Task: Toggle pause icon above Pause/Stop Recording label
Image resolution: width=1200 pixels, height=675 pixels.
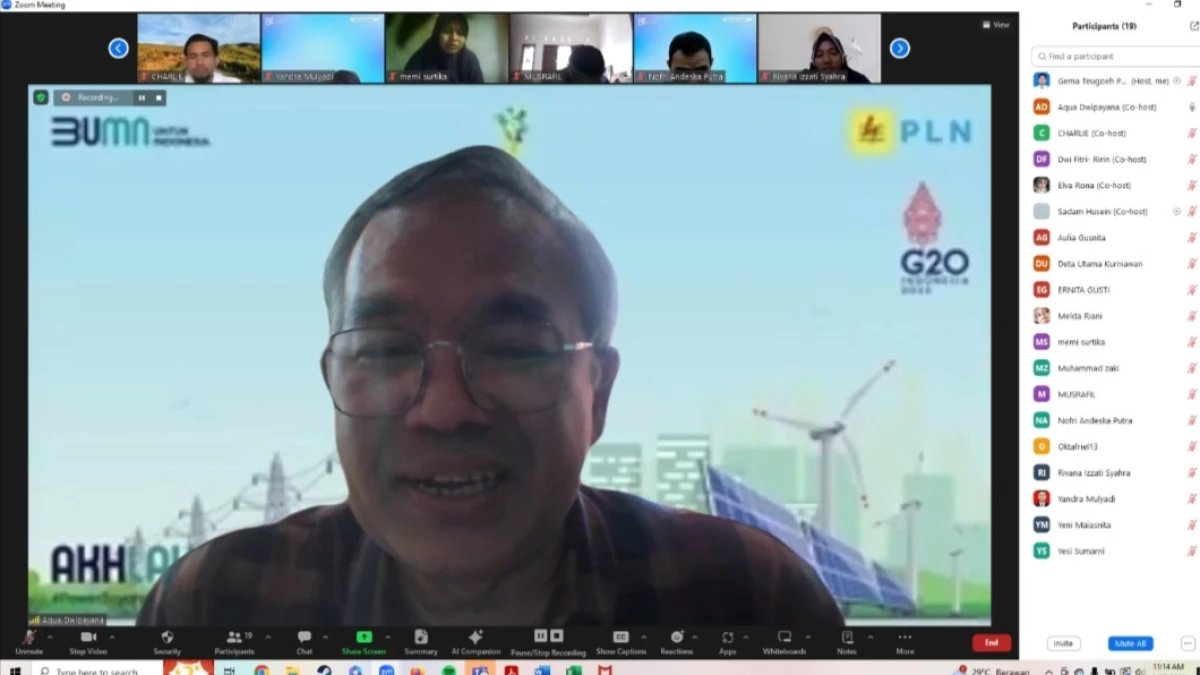Action: point(540,636)
